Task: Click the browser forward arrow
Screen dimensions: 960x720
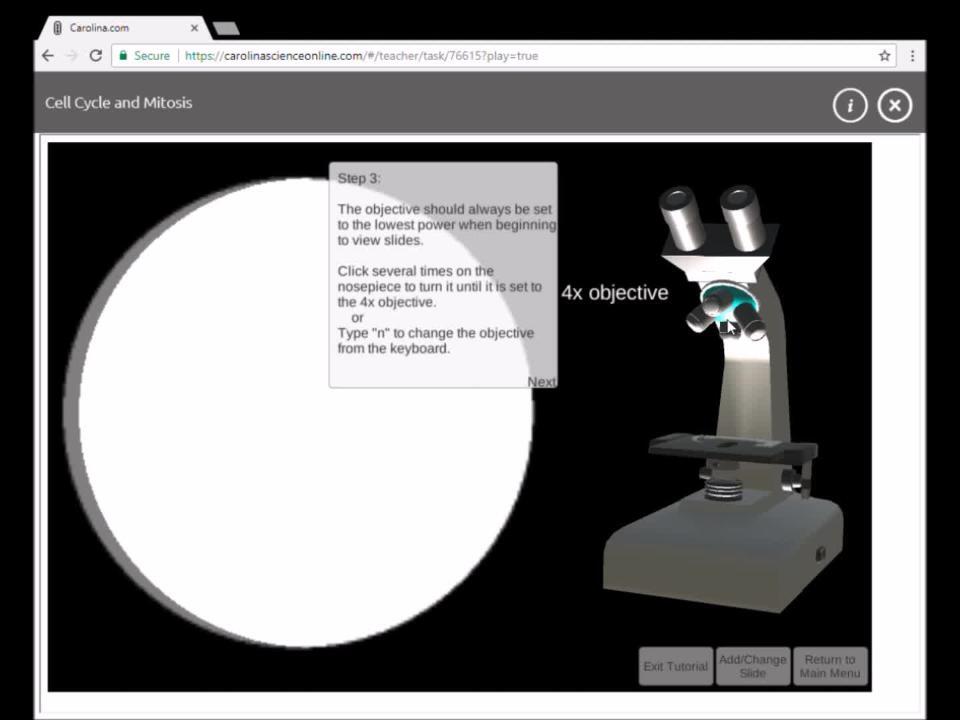Action: click(x=72, y=56)
